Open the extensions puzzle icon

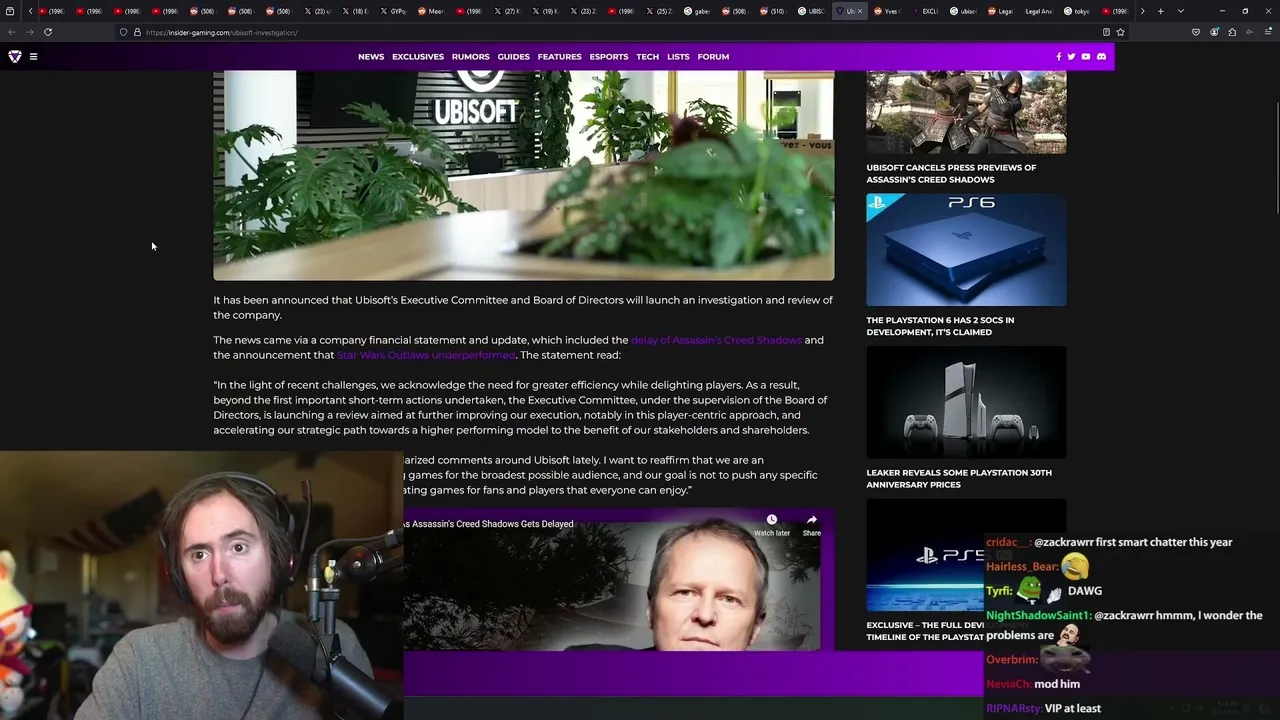pyautogui.click(x=1232, y=32)
